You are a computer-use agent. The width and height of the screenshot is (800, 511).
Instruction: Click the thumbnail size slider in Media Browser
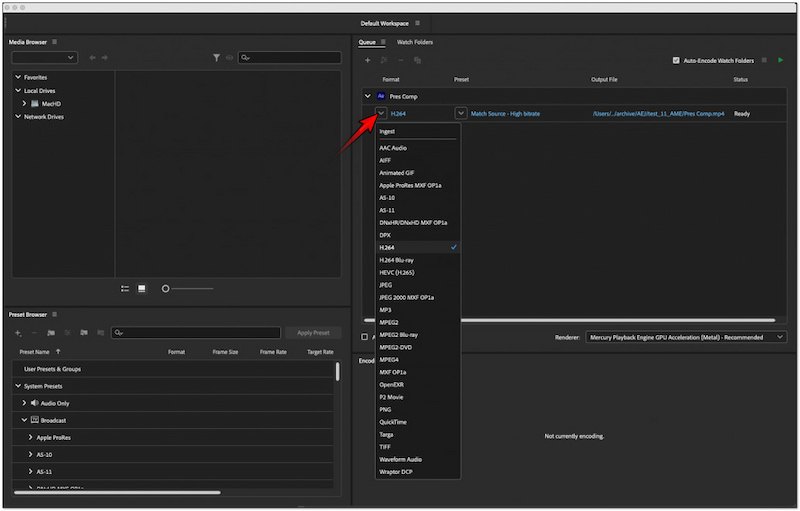(x=166, y=288)
